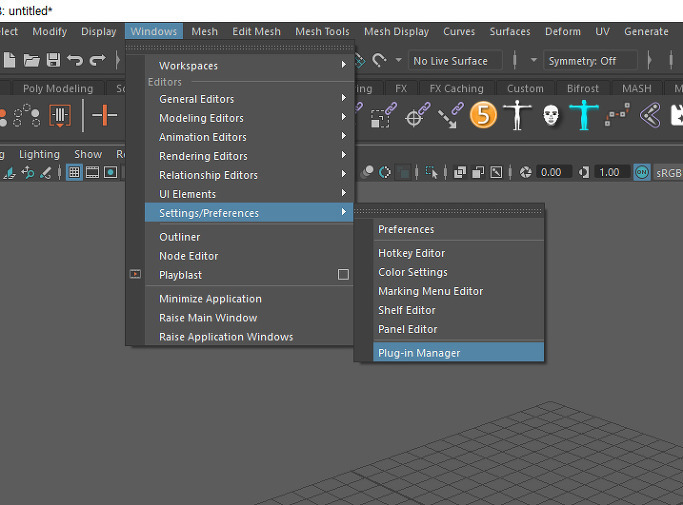The image size is (683, 505).
Task: Open Playblast options box
Action: [x=343, y=275]
